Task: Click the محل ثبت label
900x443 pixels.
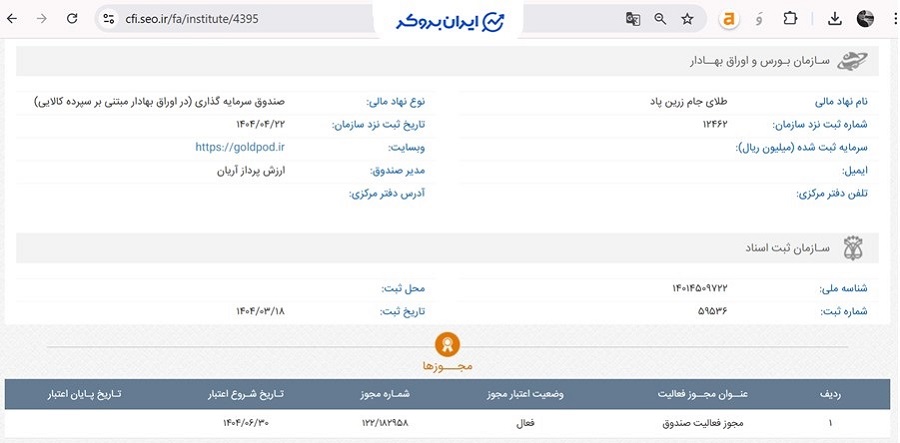Action: point(404,289)
